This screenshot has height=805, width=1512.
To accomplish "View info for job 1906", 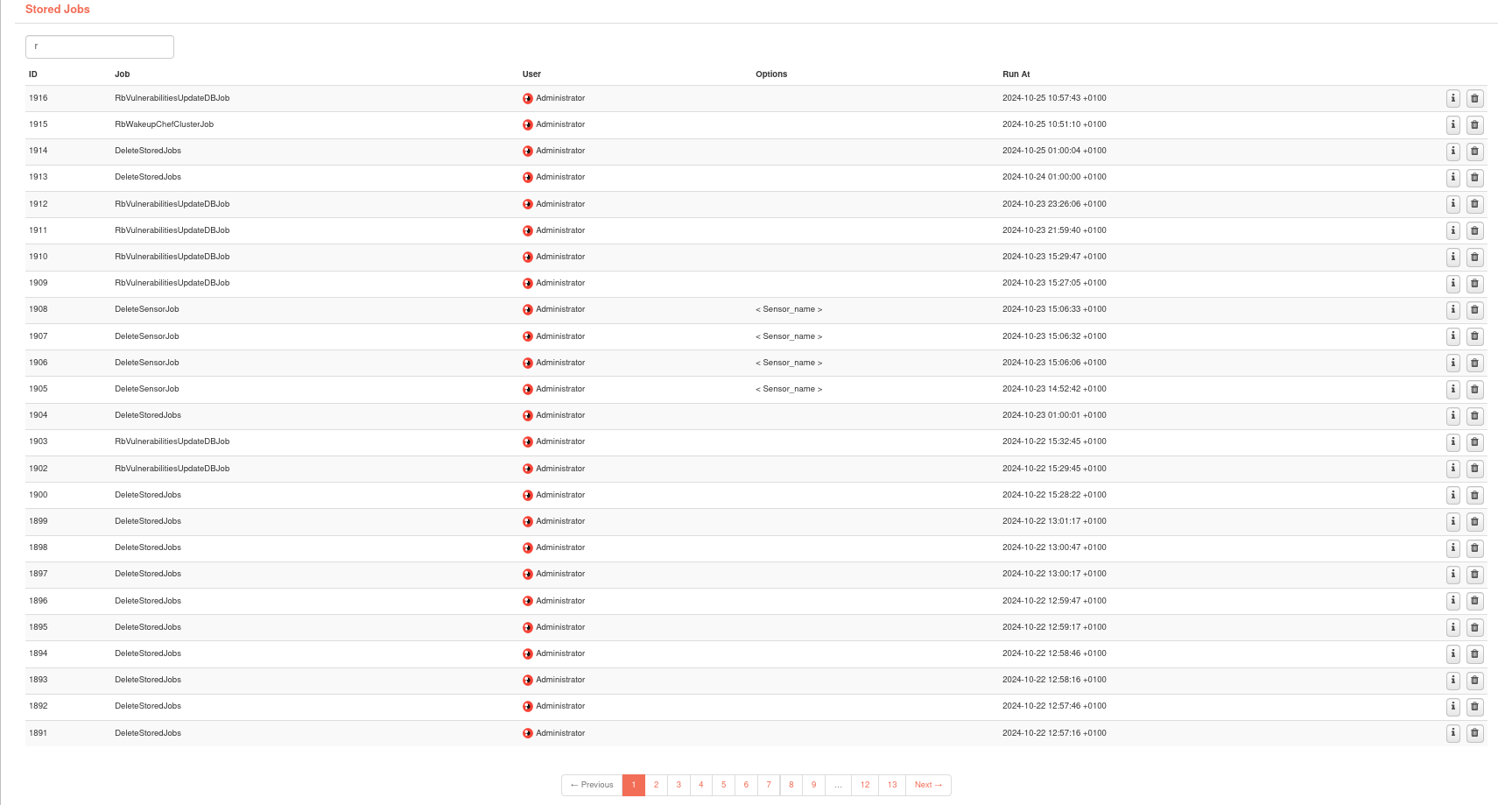I will 1453,363.
